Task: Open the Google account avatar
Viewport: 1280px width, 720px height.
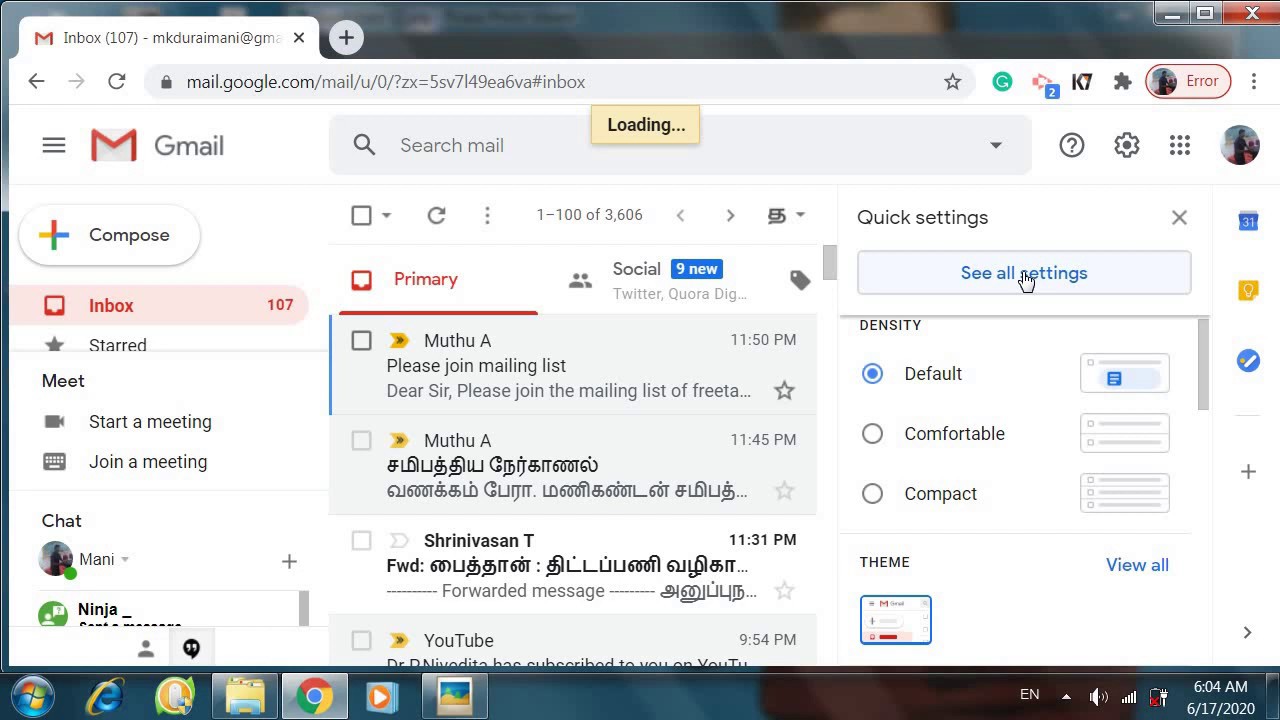Action: click(x=1240, y=145)
